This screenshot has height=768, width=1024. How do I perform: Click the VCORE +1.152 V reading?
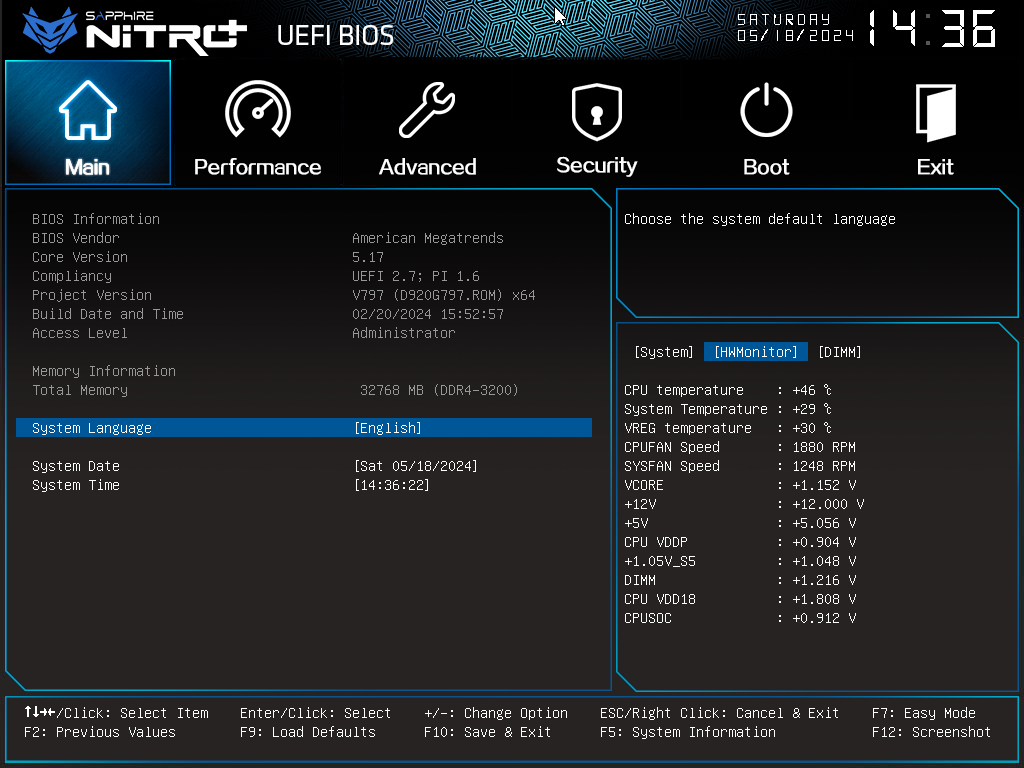(739, 485)
